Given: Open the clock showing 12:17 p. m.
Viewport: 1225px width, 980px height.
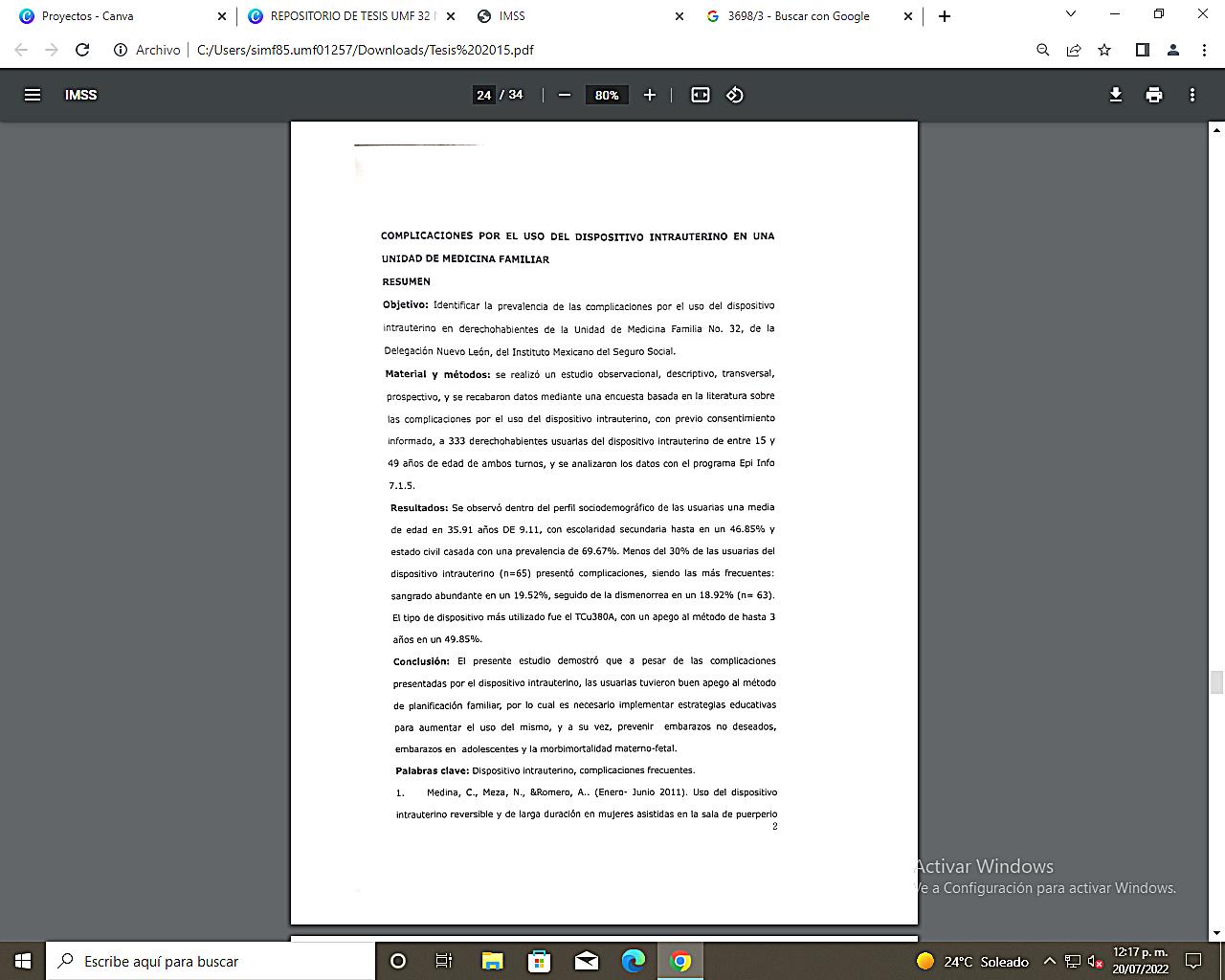Looking at the screenshot, I should pos(1141,961).
